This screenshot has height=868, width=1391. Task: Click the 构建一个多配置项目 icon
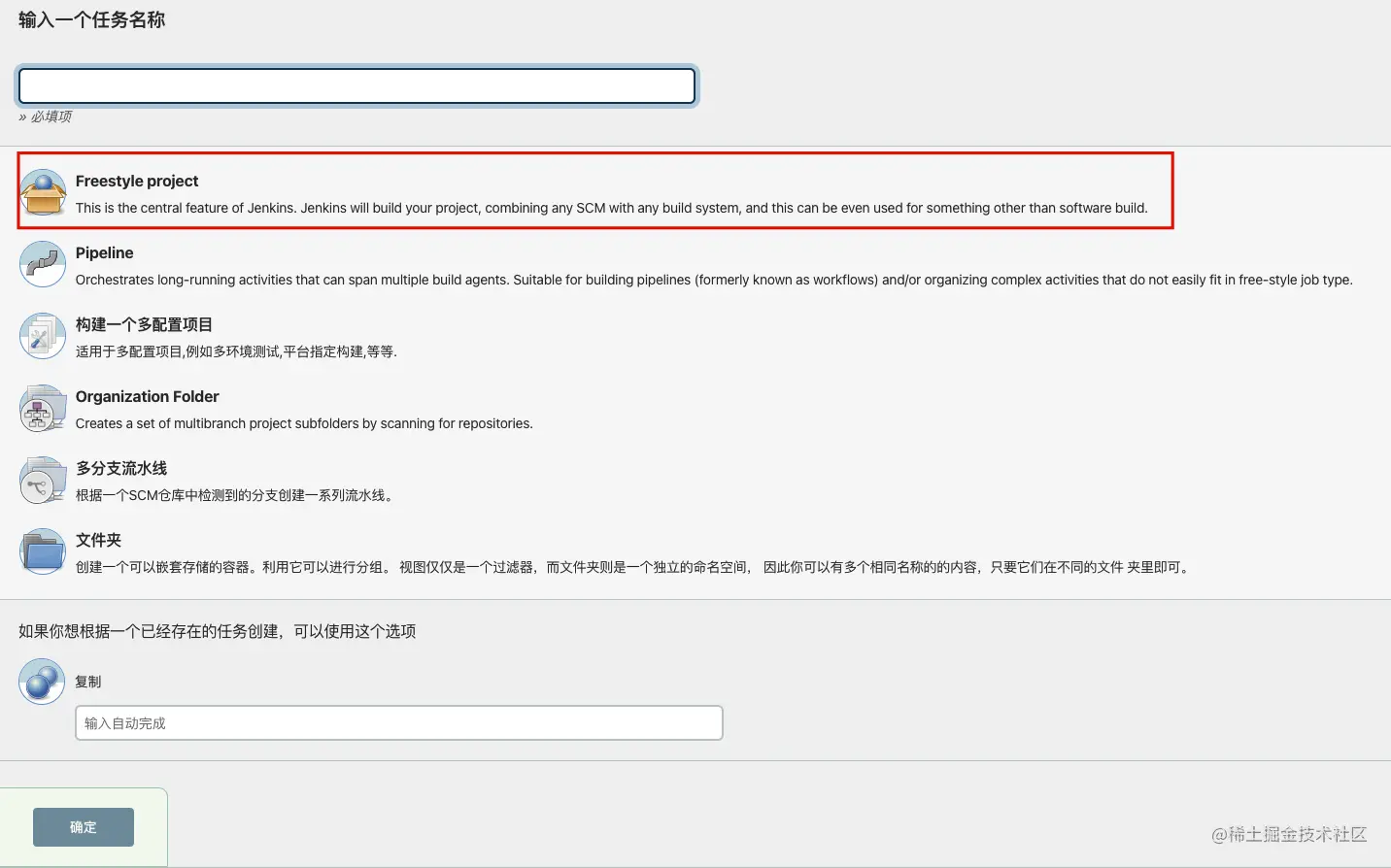(x=43, y=336)
